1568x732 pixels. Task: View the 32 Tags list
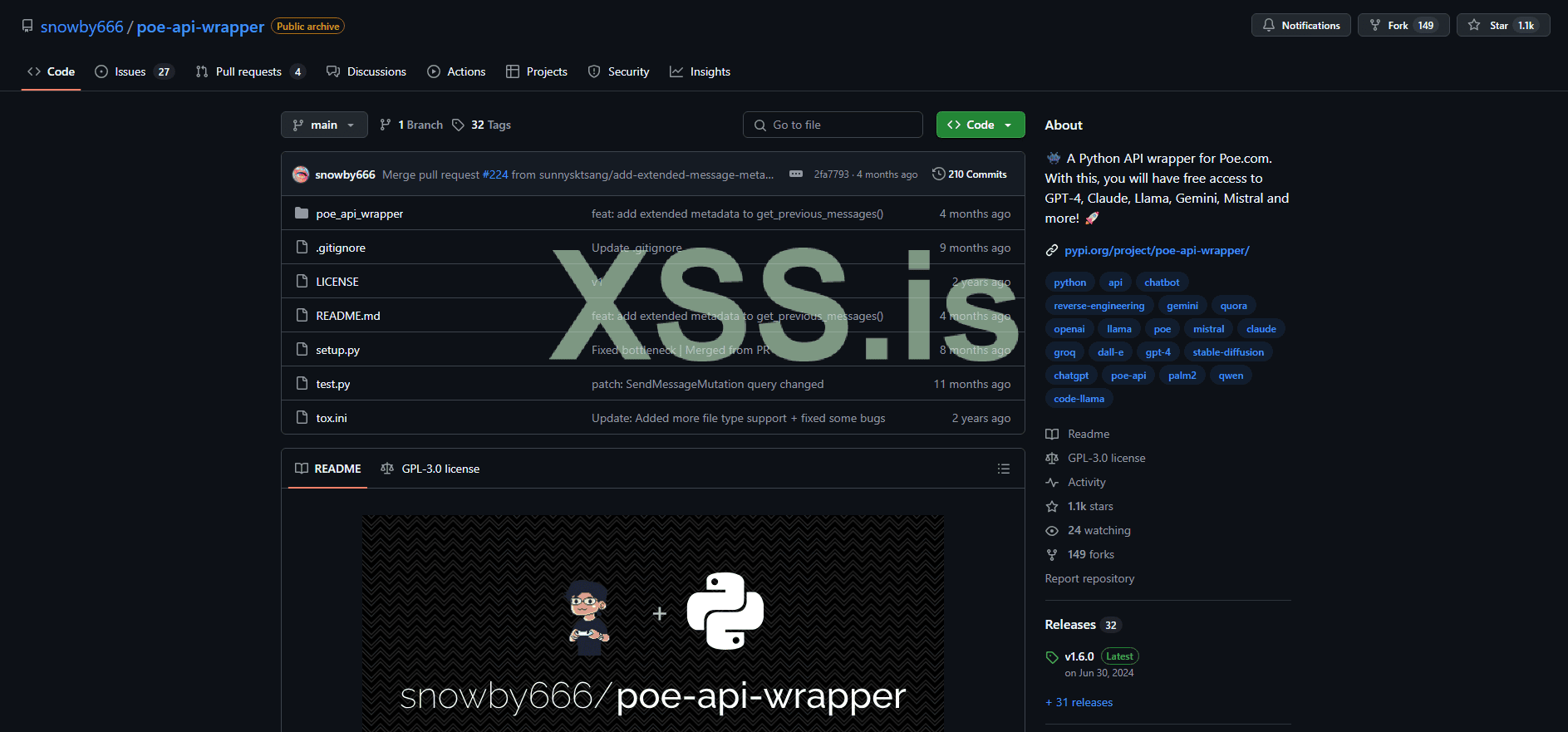[x=482, y=125]
